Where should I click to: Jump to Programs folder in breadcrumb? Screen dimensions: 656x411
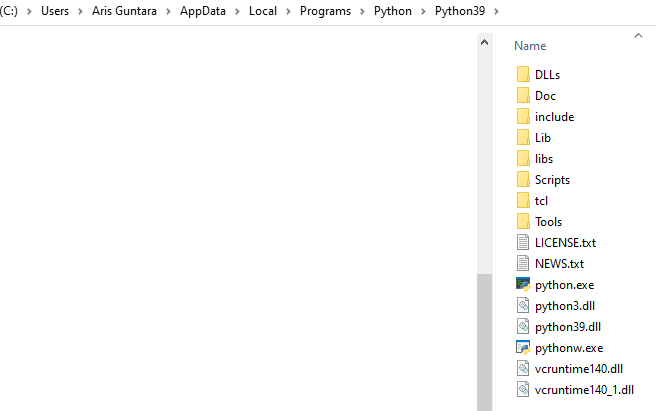(325, 11)
